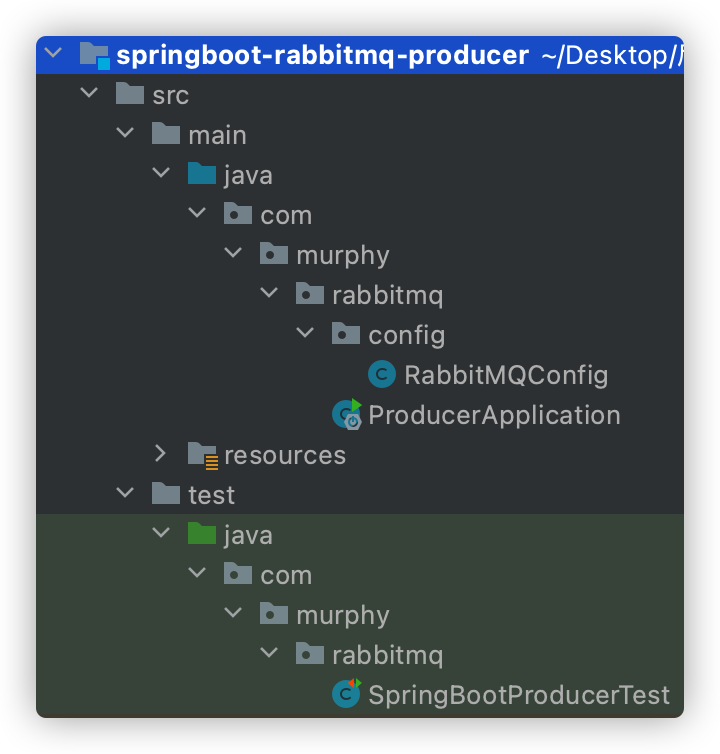720x754 pixels.
Task: Click the RabbitMQConfig class icon
Action: tap(382, 375)
